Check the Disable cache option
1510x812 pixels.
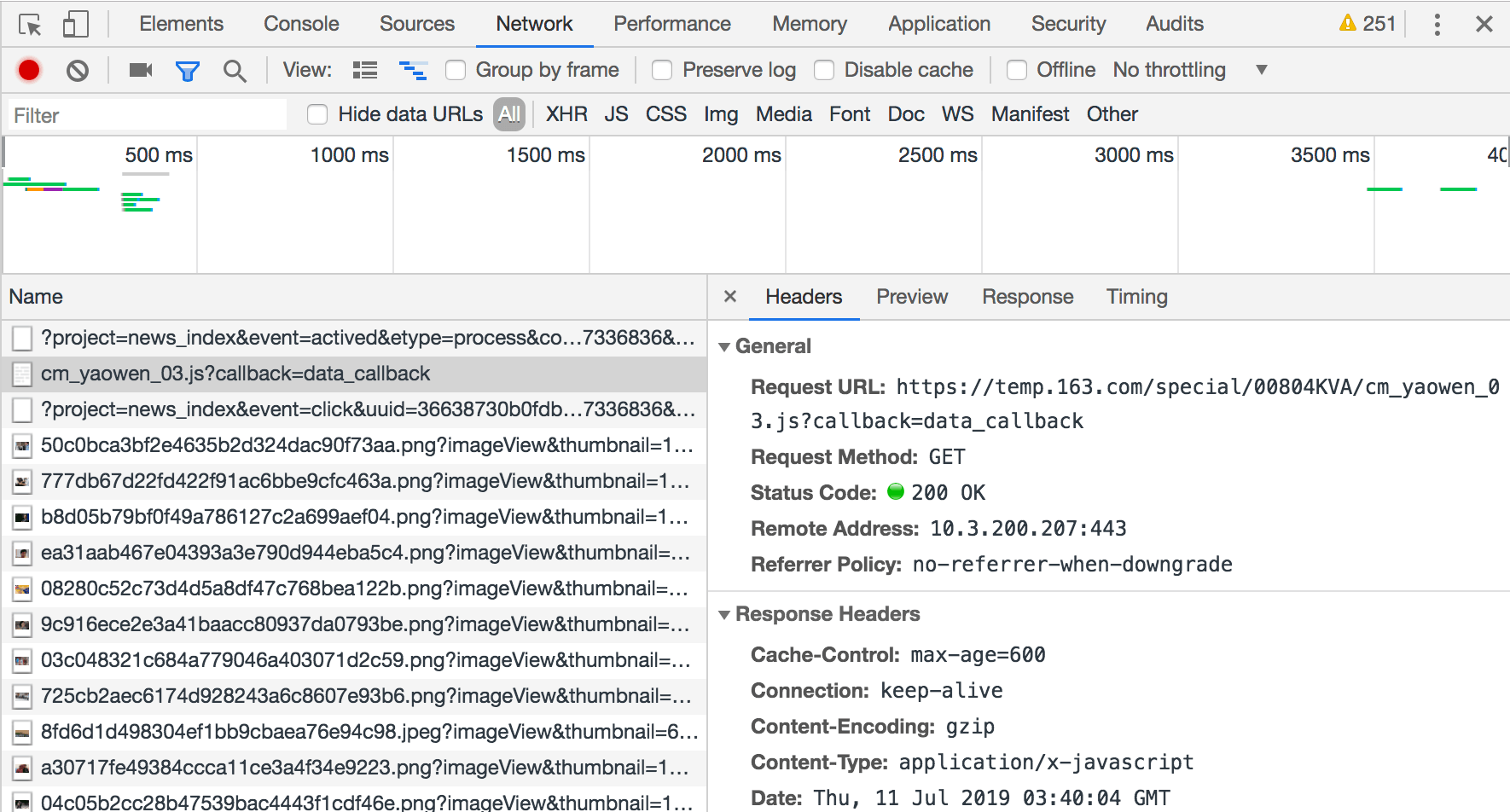824,70
